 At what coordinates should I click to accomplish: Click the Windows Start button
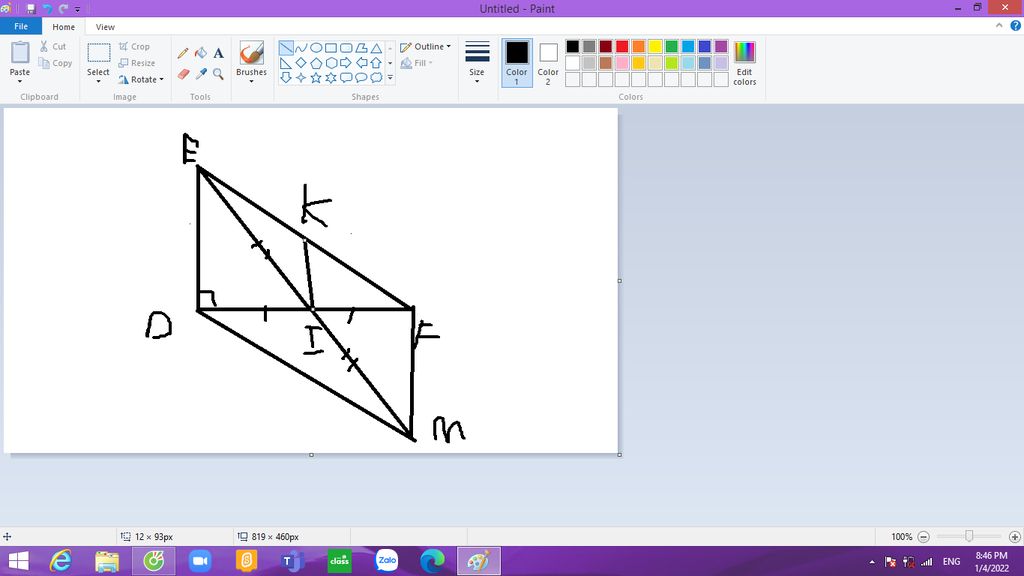pyautogui.click(x=18, y=561)
